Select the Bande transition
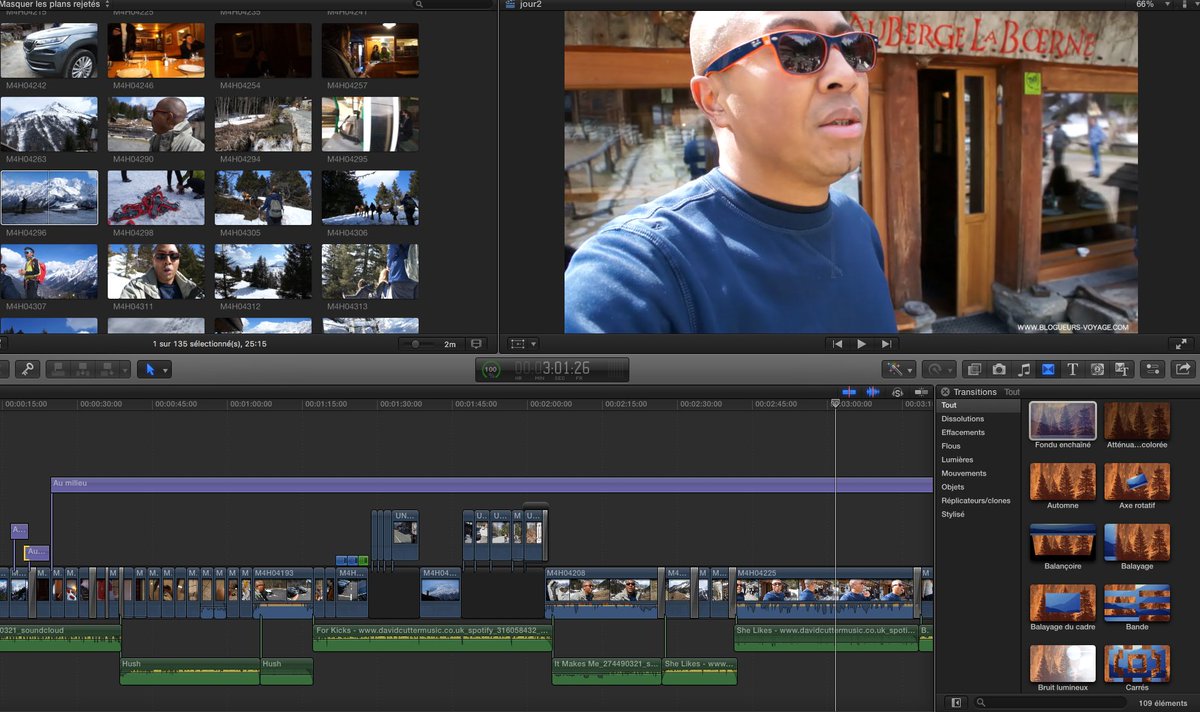 tap(1137, 603)
